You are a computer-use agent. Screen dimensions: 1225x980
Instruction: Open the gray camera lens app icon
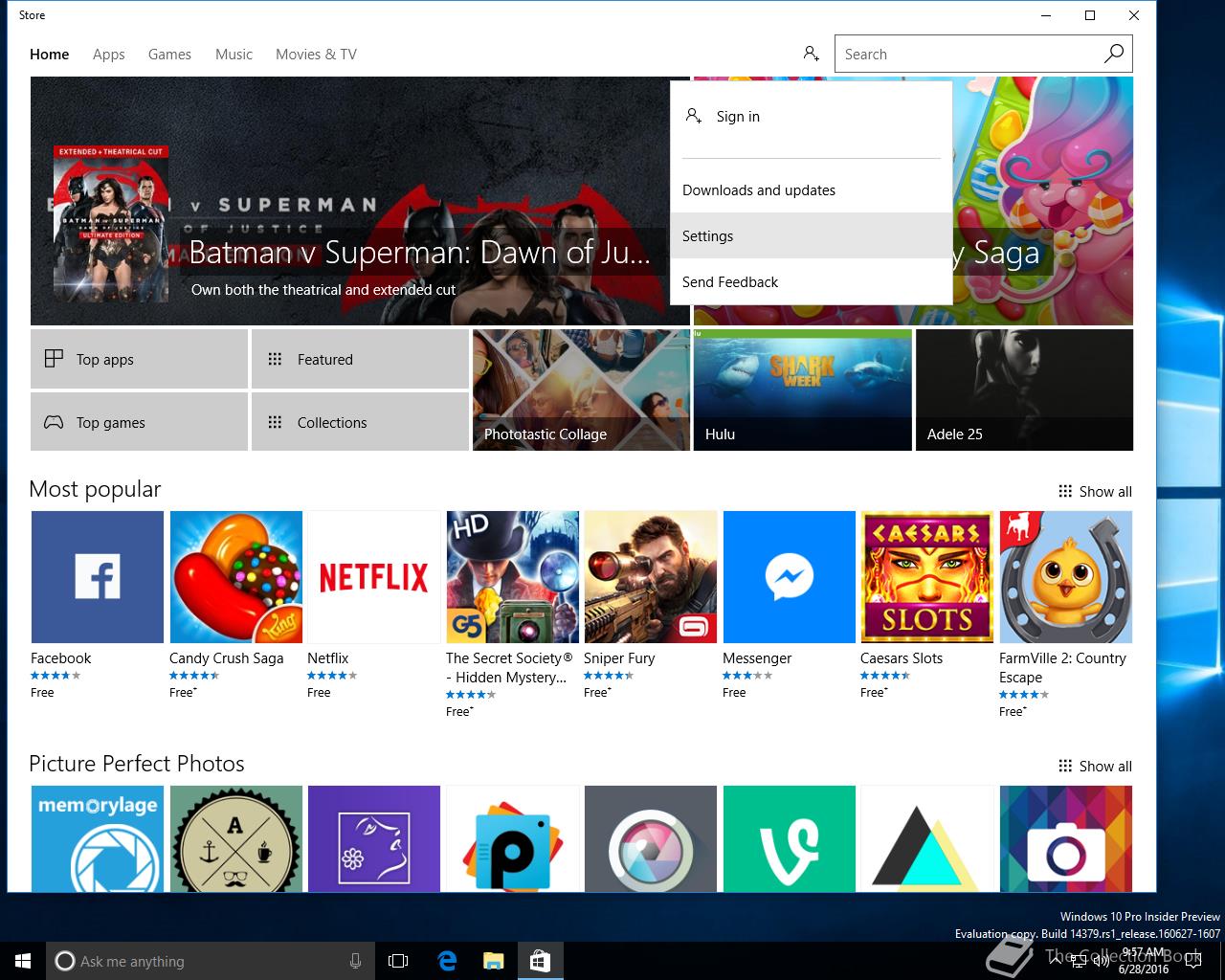[651, 838]
